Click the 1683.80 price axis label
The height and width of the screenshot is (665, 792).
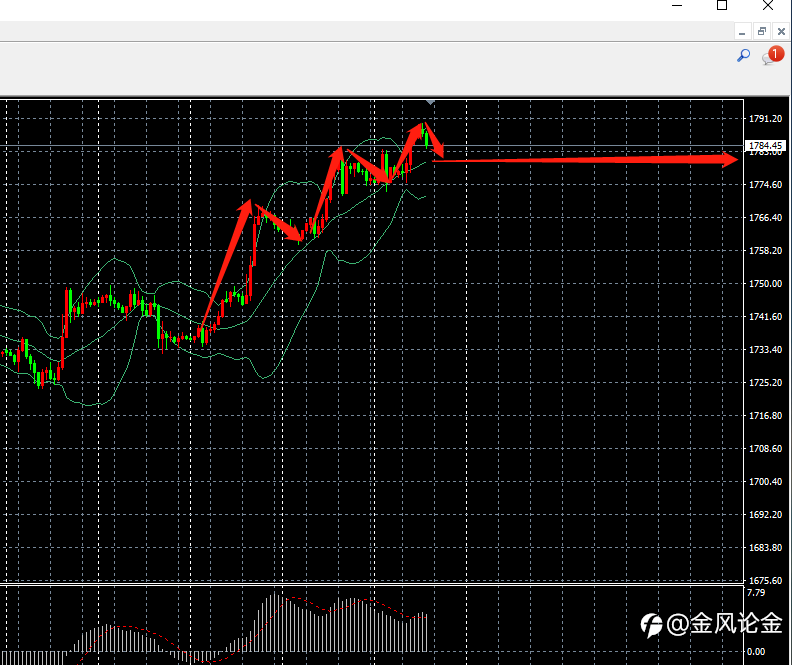[765, 547]
